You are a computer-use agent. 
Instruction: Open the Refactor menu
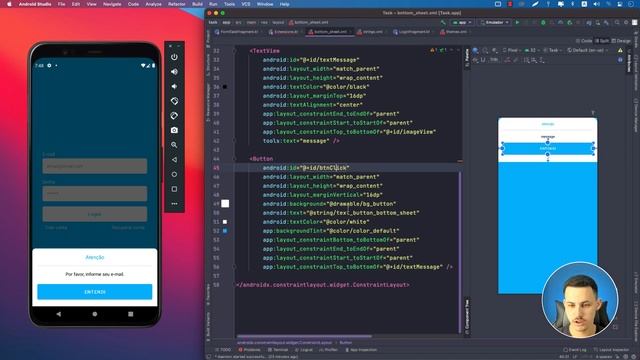[x=177, y=4]
